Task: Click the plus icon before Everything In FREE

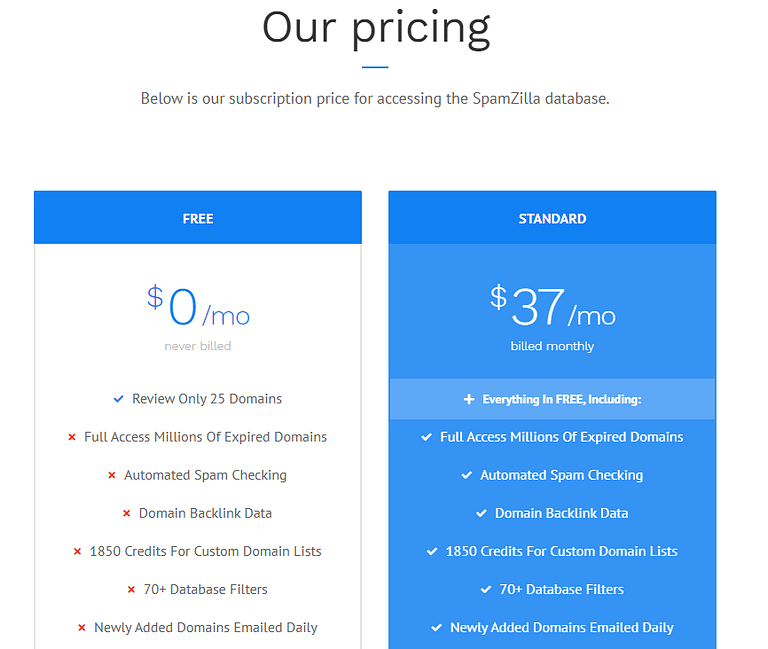Action: click(469, 399)
